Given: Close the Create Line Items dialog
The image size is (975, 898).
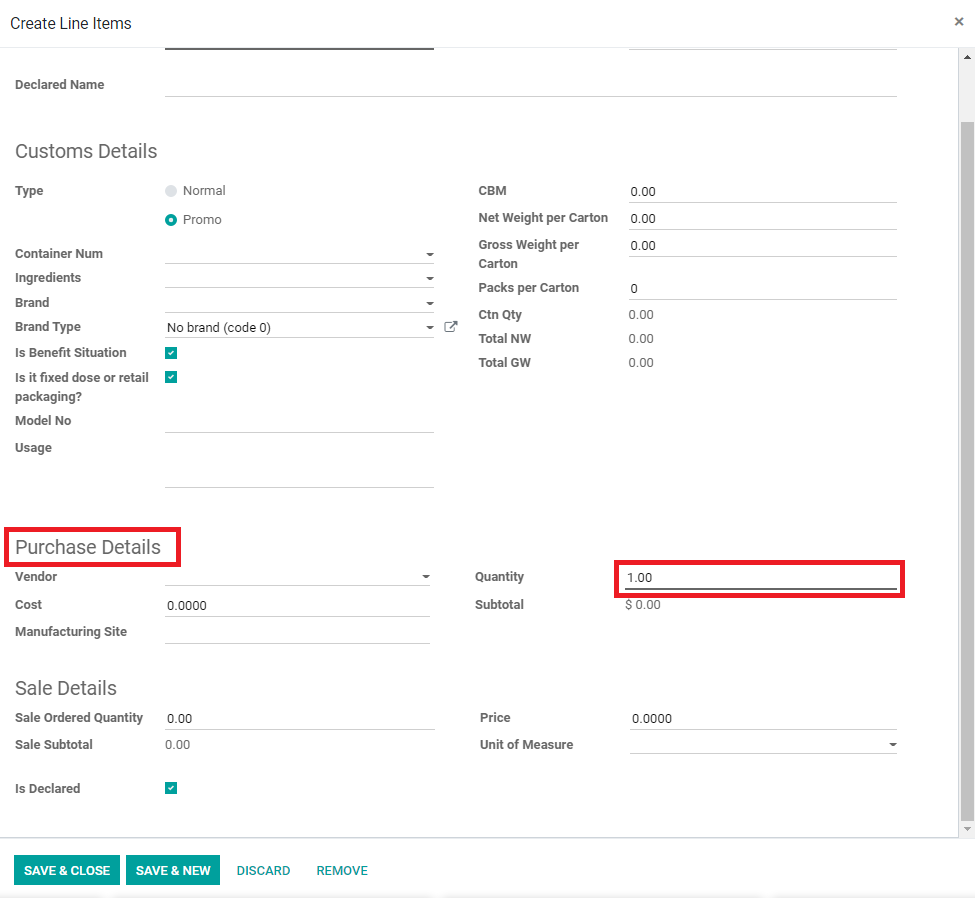Looking at the screenshot, I should 959,22.
